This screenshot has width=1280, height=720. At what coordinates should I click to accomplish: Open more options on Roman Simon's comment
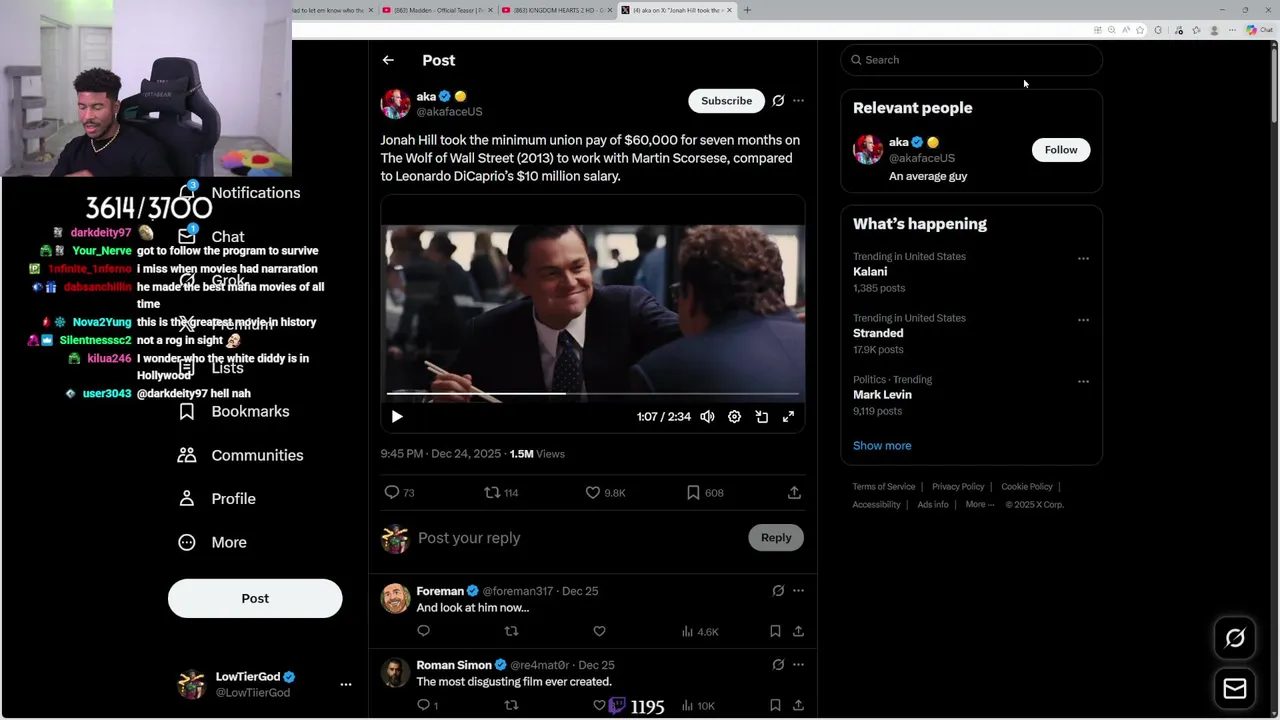798,665
